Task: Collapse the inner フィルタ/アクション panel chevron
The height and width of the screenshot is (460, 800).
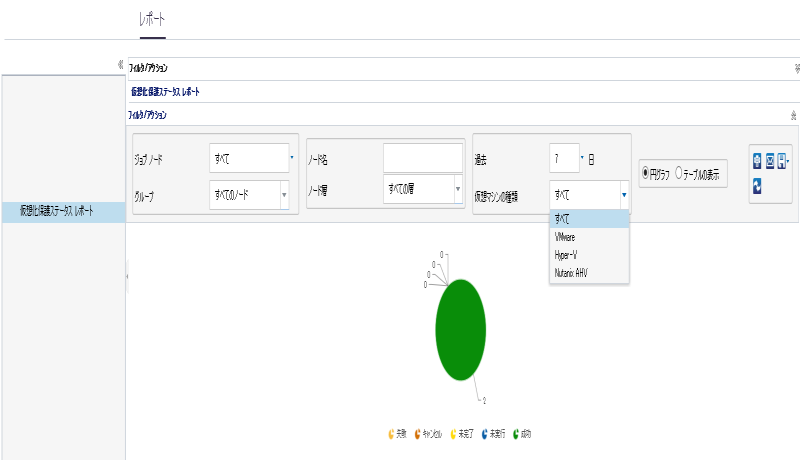Action: pyautogui.click(x=793, y=116)
